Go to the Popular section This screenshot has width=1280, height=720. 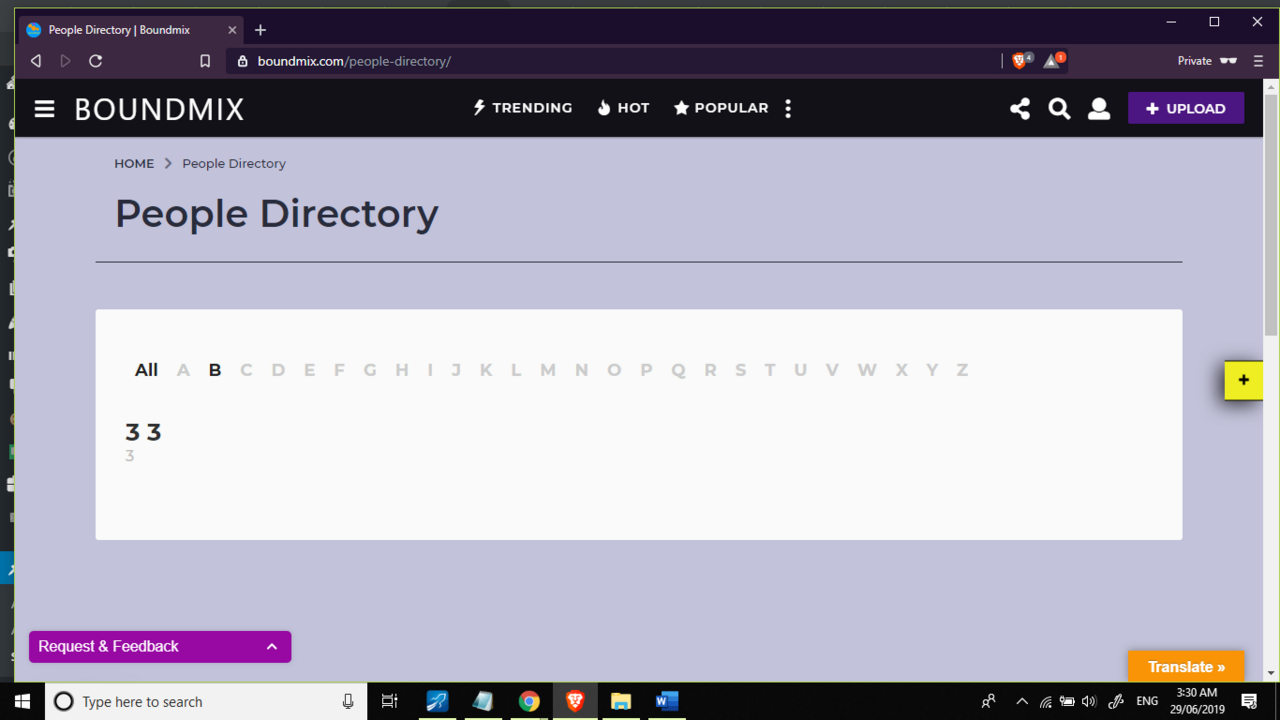721,108
